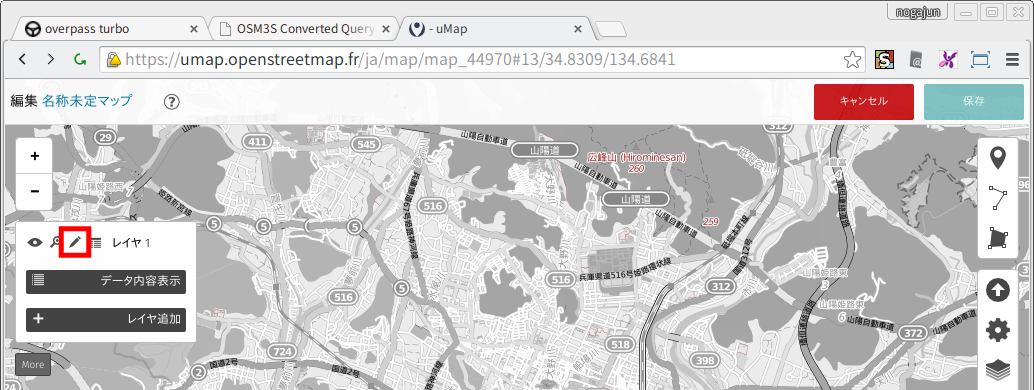Select the draw polyline tool
The height and width of the screenshot is (390, 1034).
tap(998, 198)
